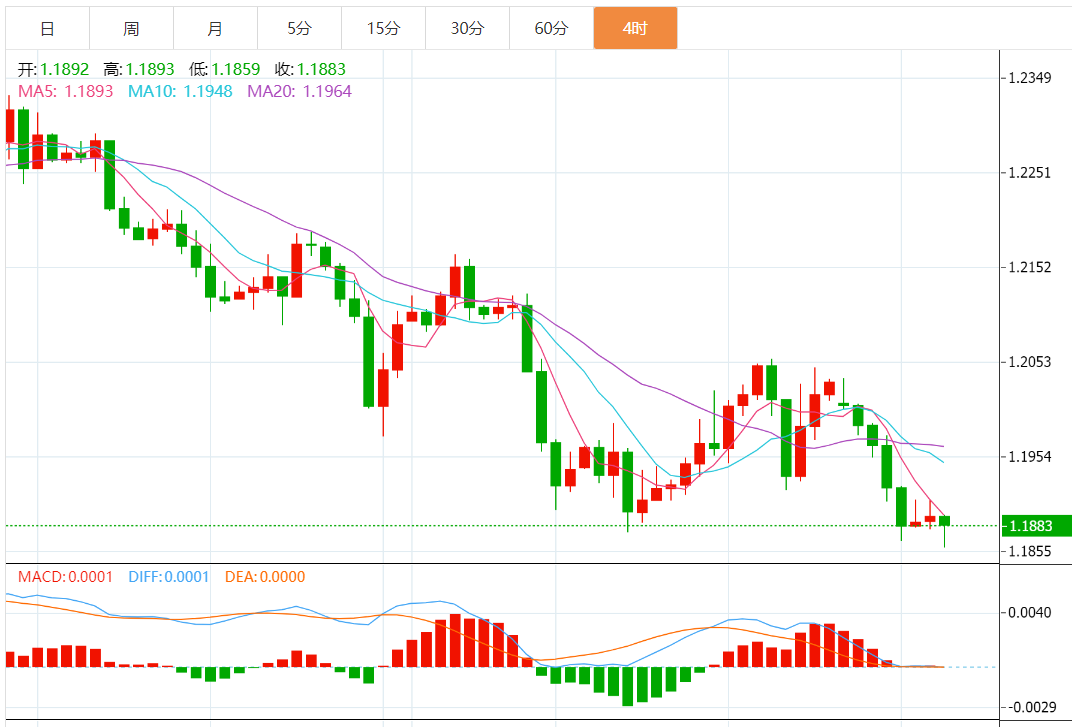Click the 1.1855 price axis label
This screenshot has width=1072, height=727.
click(x=1030, y=551)
